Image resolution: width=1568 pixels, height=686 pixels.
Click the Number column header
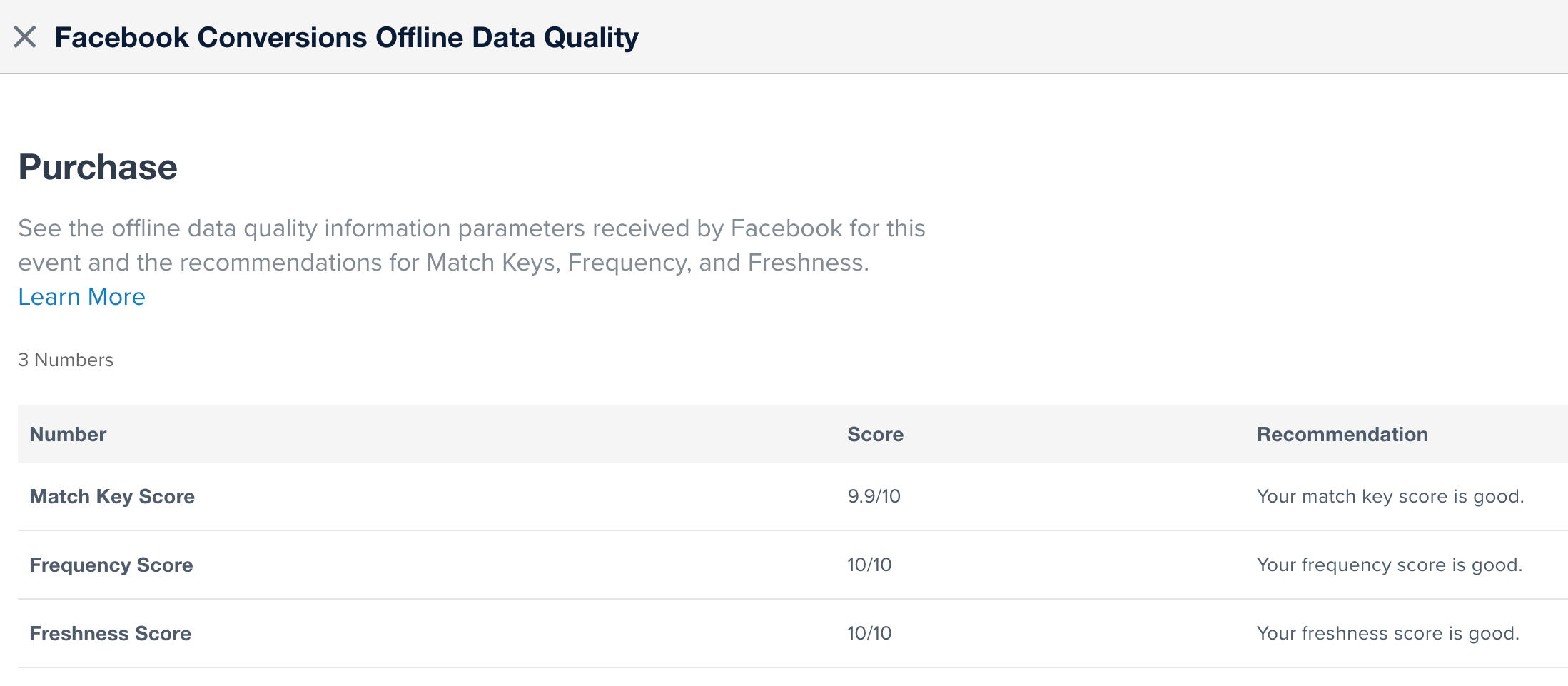68,434
